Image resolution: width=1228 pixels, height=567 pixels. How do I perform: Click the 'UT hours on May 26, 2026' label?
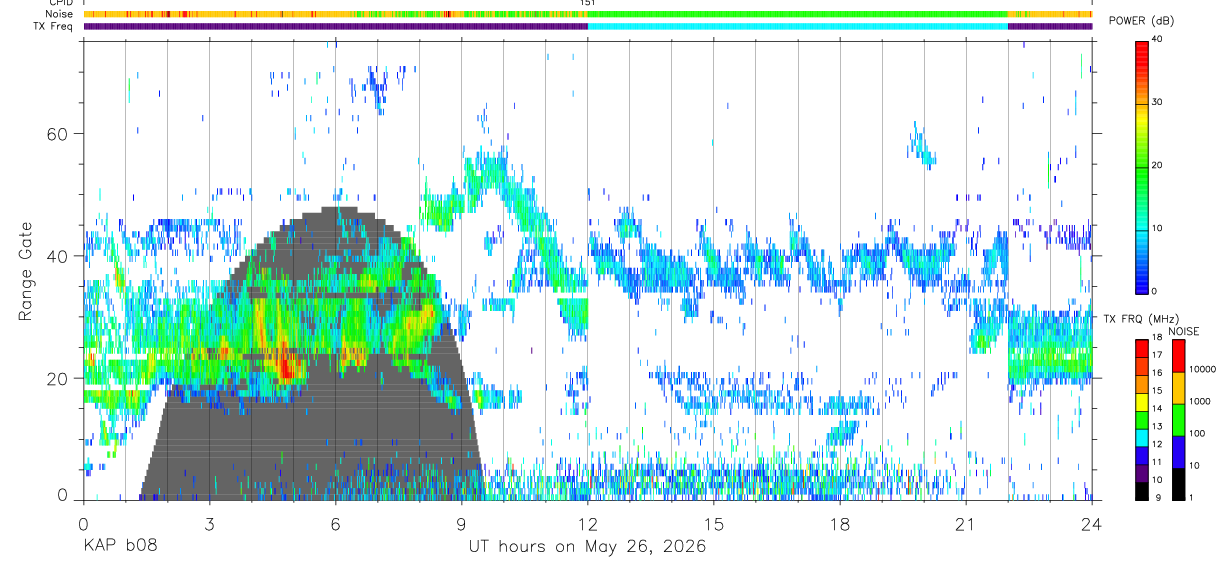coord(588,547)
